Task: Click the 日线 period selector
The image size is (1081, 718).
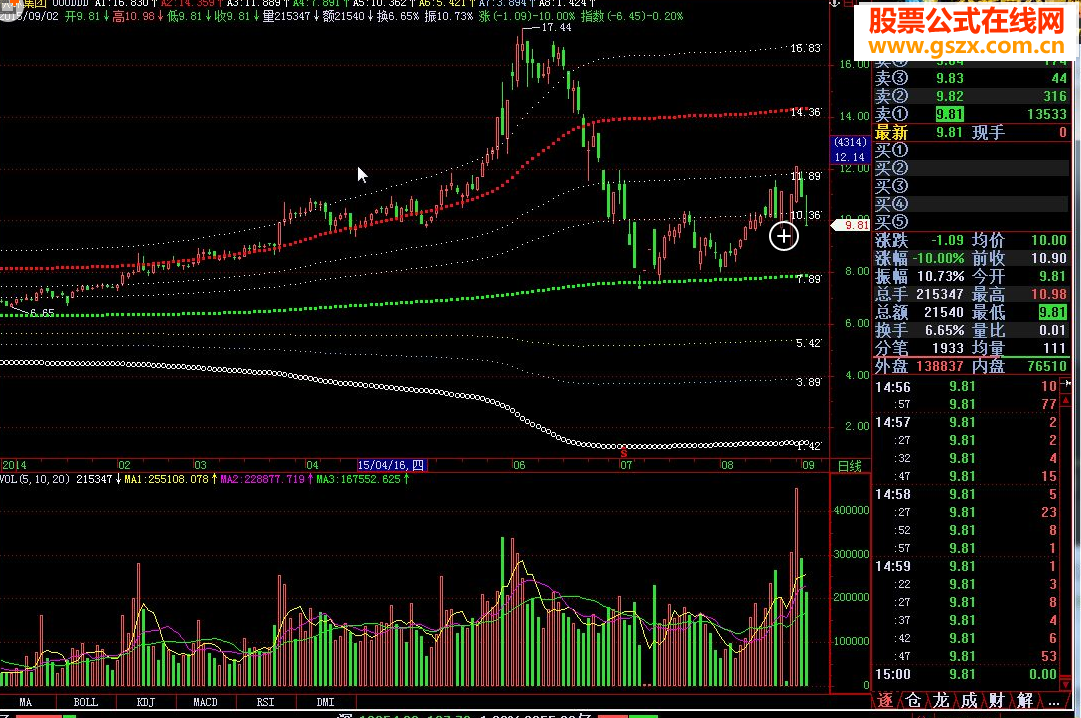Action: pos(849,466)
